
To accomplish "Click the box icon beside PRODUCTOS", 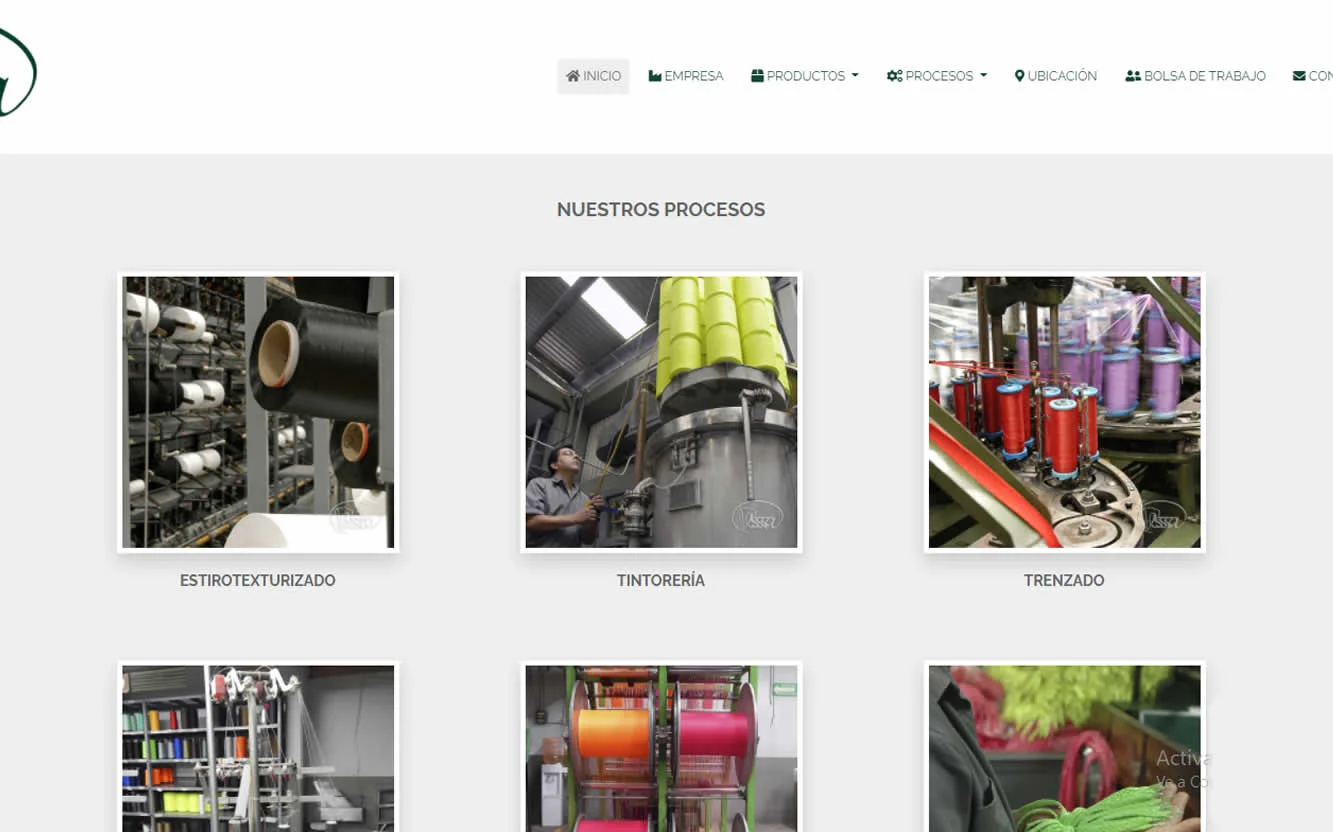I will point(757,76).
